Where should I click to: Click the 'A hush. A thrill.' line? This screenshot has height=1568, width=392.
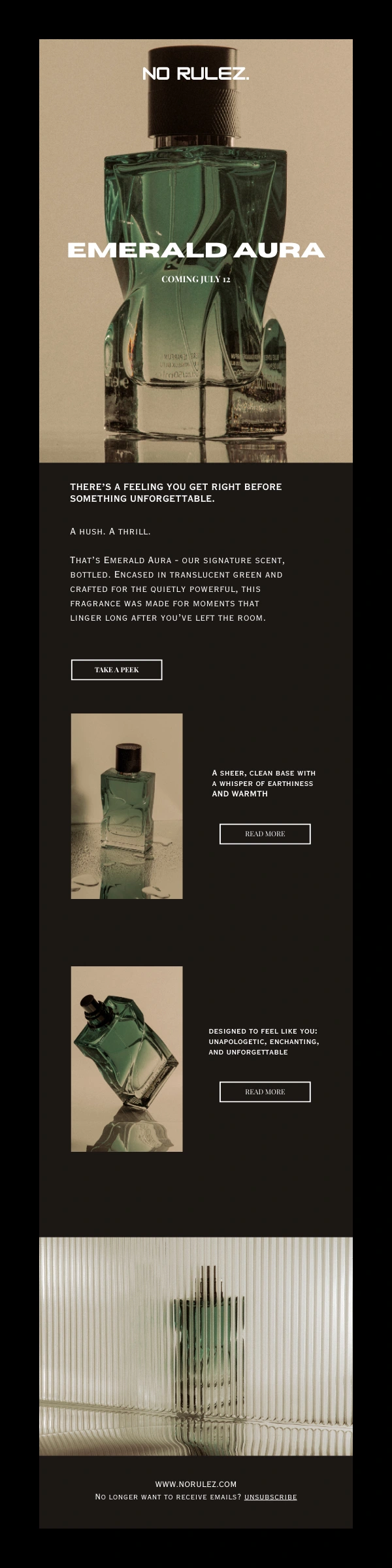[110, 531]
